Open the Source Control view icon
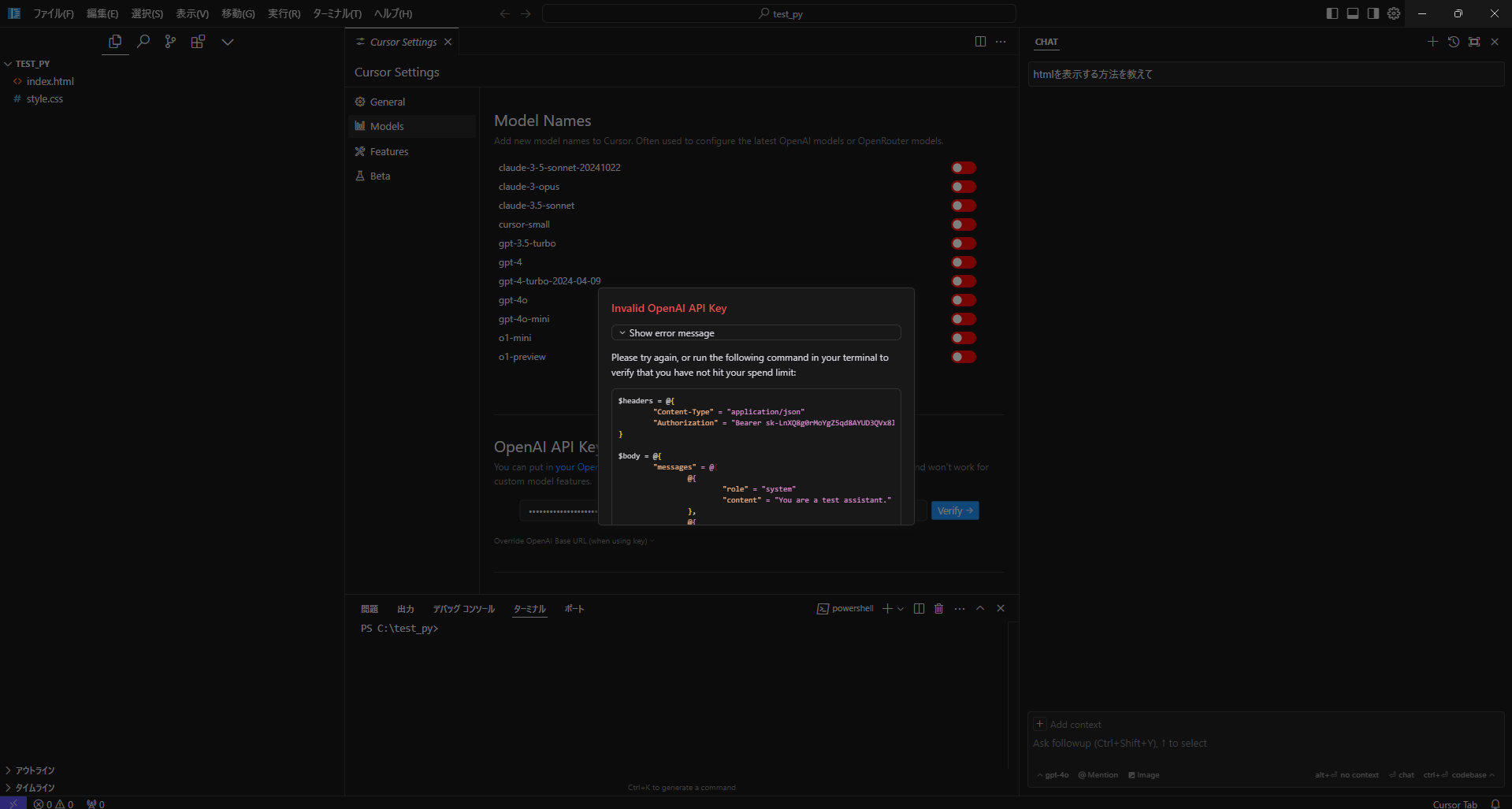 [170, 42]
